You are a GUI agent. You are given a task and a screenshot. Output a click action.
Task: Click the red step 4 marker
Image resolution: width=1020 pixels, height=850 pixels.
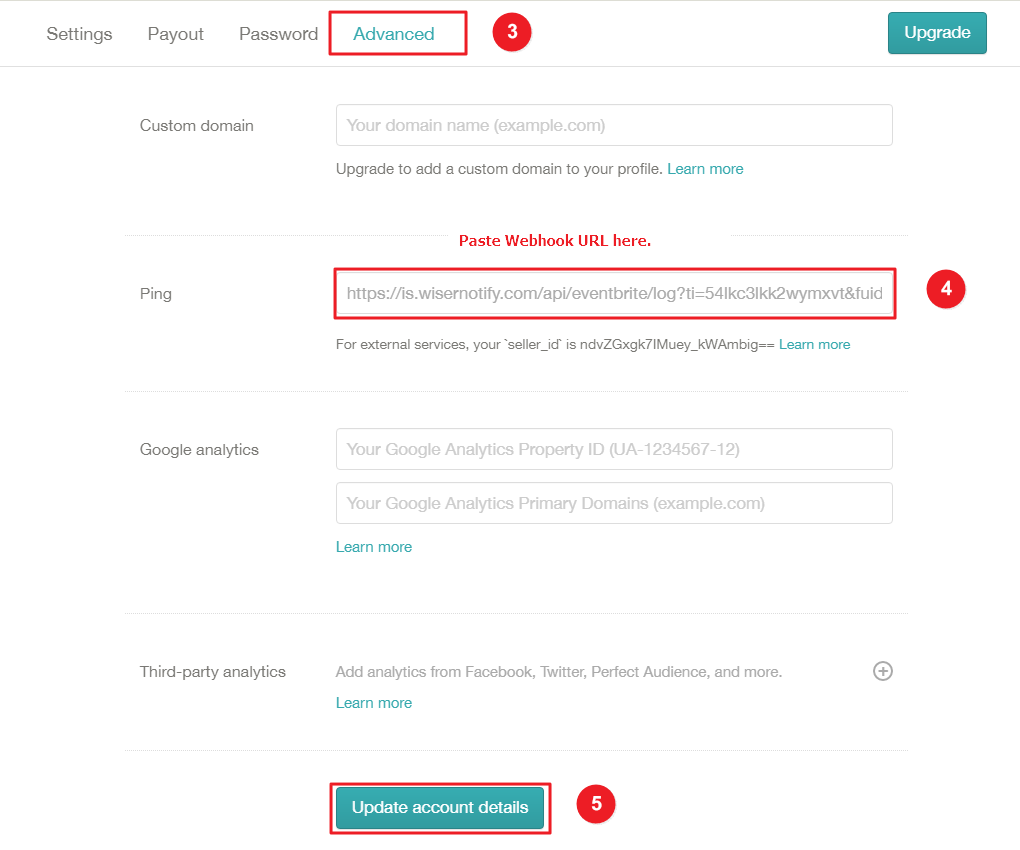click(x=946, y=289)
